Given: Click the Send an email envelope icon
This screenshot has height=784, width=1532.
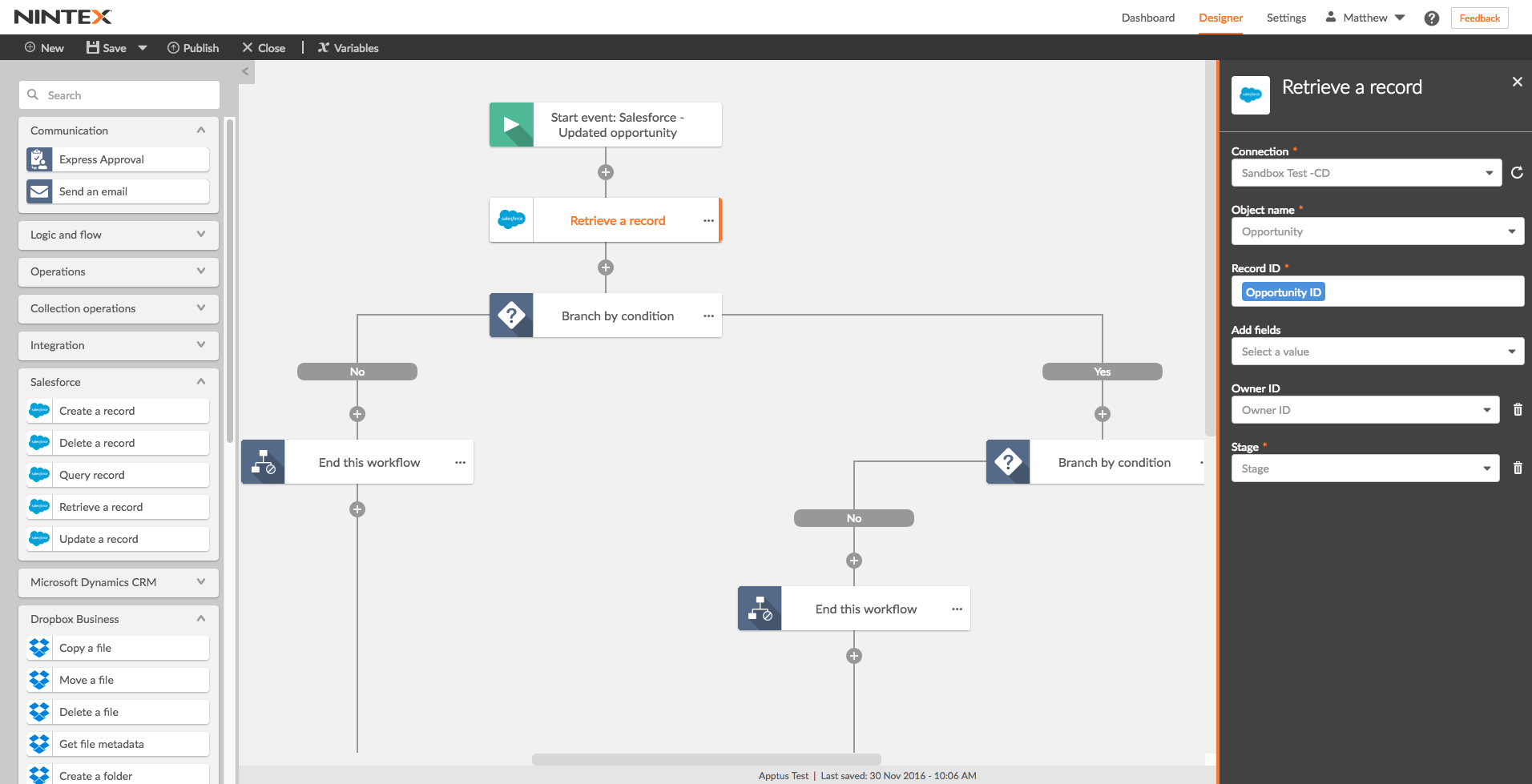Looking at the screenshot, I should [39, 191].
